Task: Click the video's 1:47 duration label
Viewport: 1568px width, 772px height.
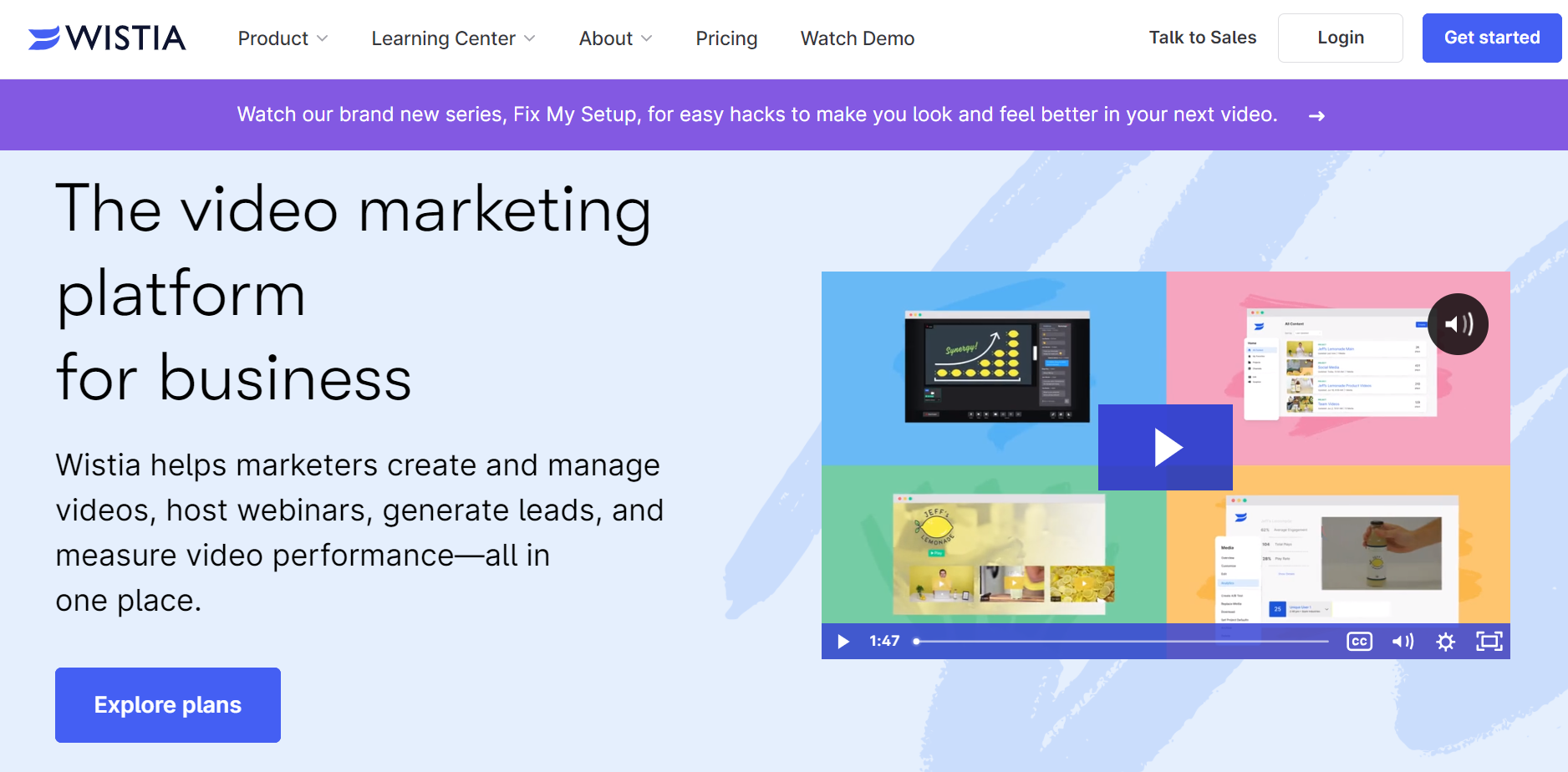Action: [x=884, y=642]
